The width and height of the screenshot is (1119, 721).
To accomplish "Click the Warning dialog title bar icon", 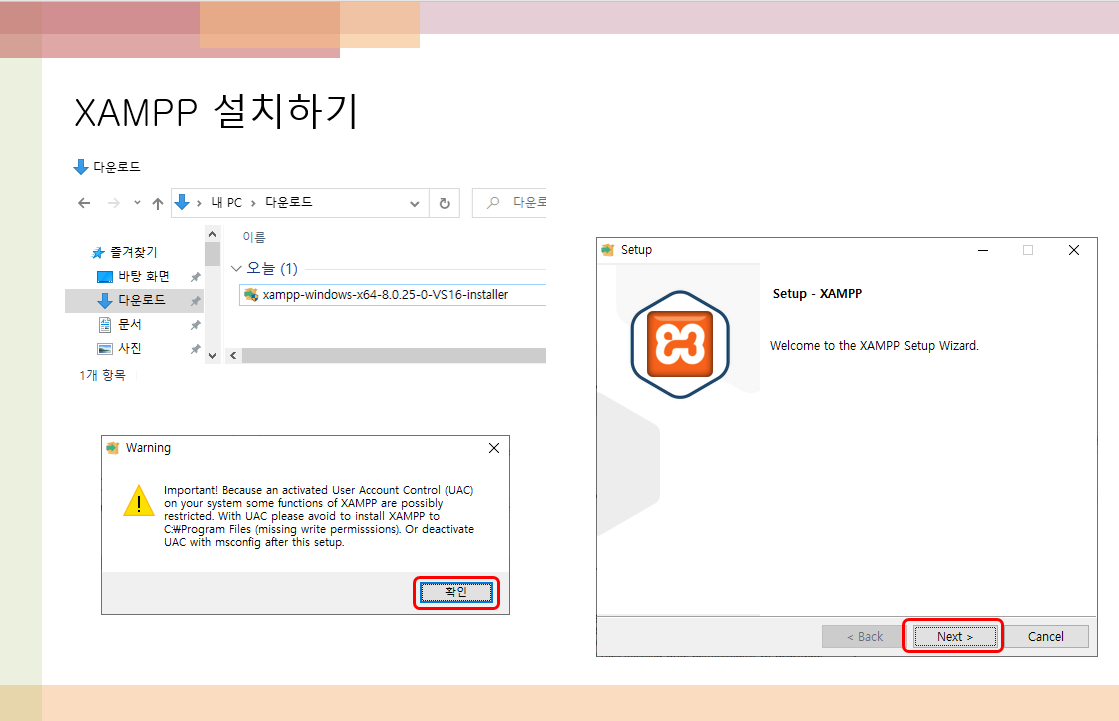I will pyautogui.click(x=113, y=448).
